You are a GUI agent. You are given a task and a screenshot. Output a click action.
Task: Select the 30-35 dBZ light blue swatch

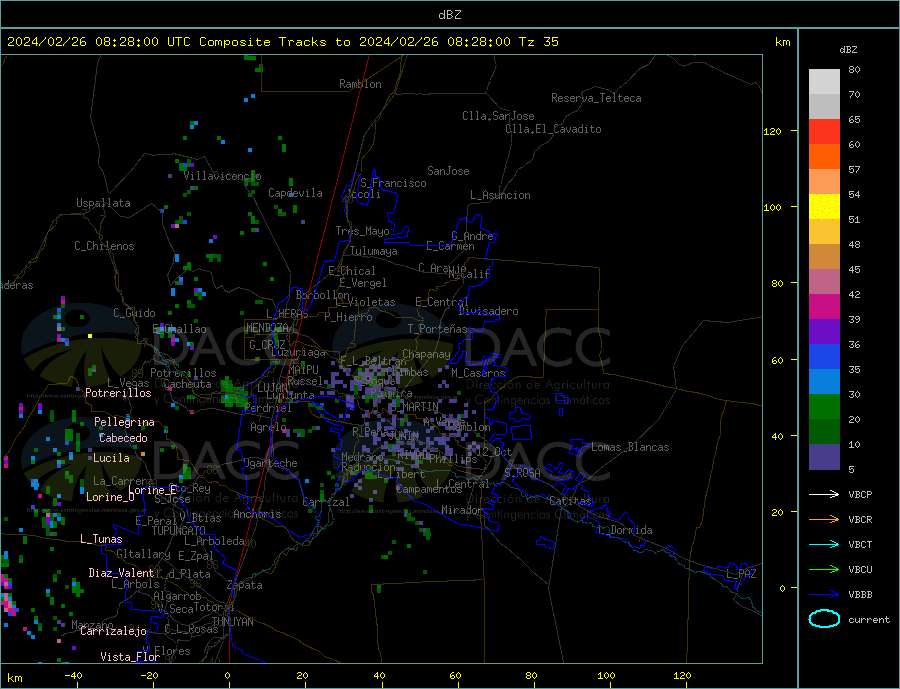824,382
